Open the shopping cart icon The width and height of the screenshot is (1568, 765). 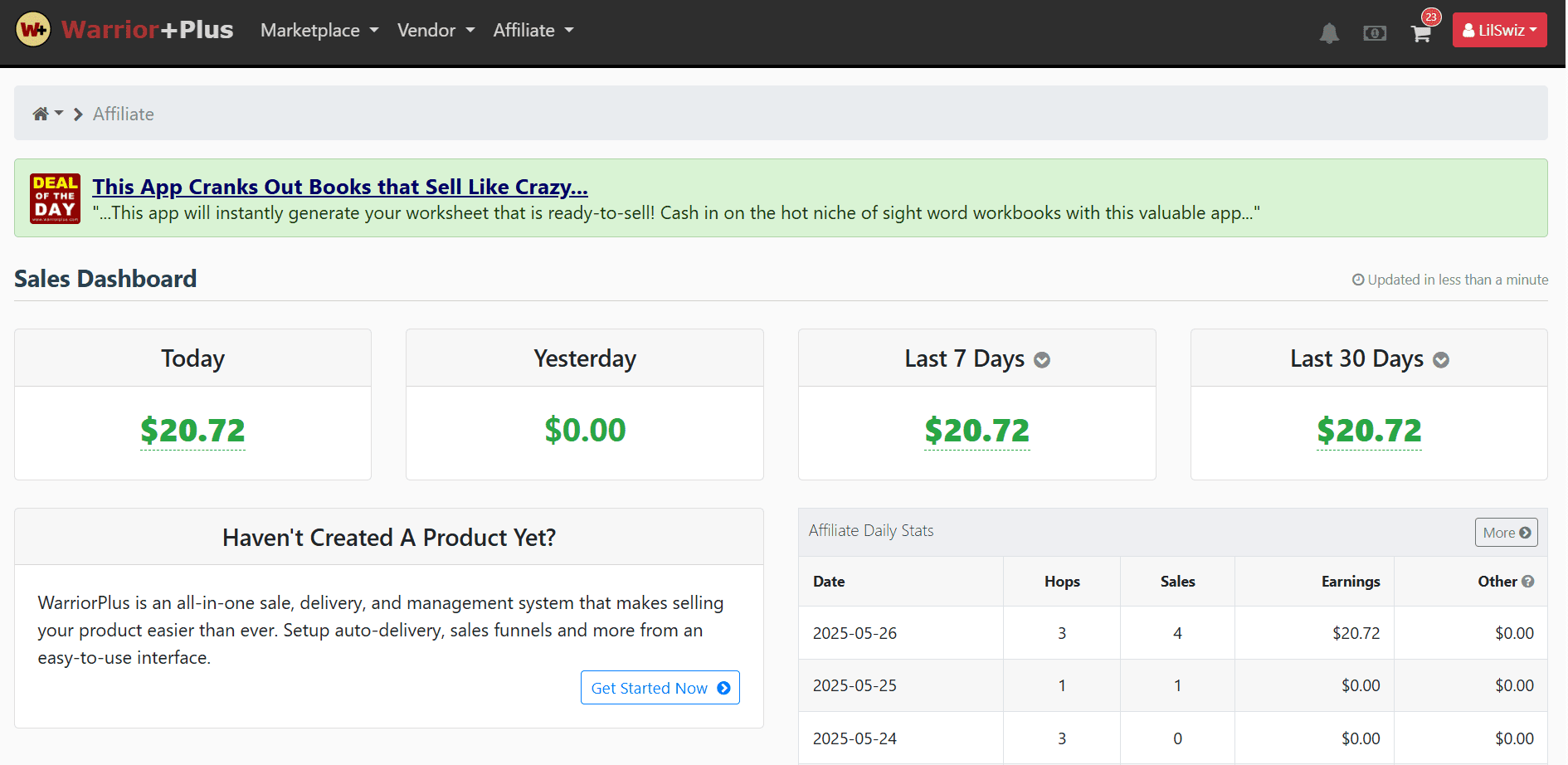point(1420,34)
